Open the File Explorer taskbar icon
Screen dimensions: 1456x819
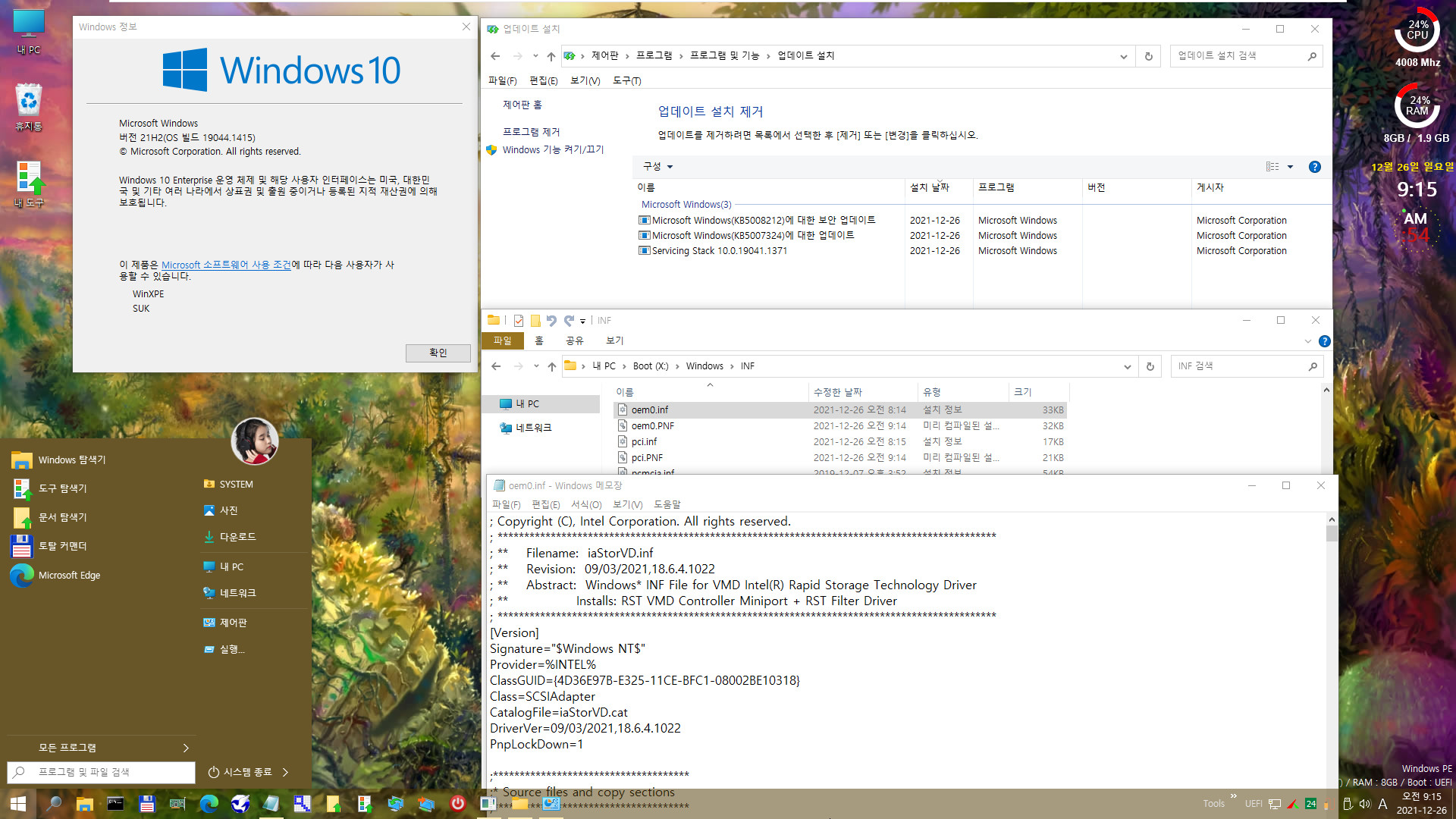(84, 803)
